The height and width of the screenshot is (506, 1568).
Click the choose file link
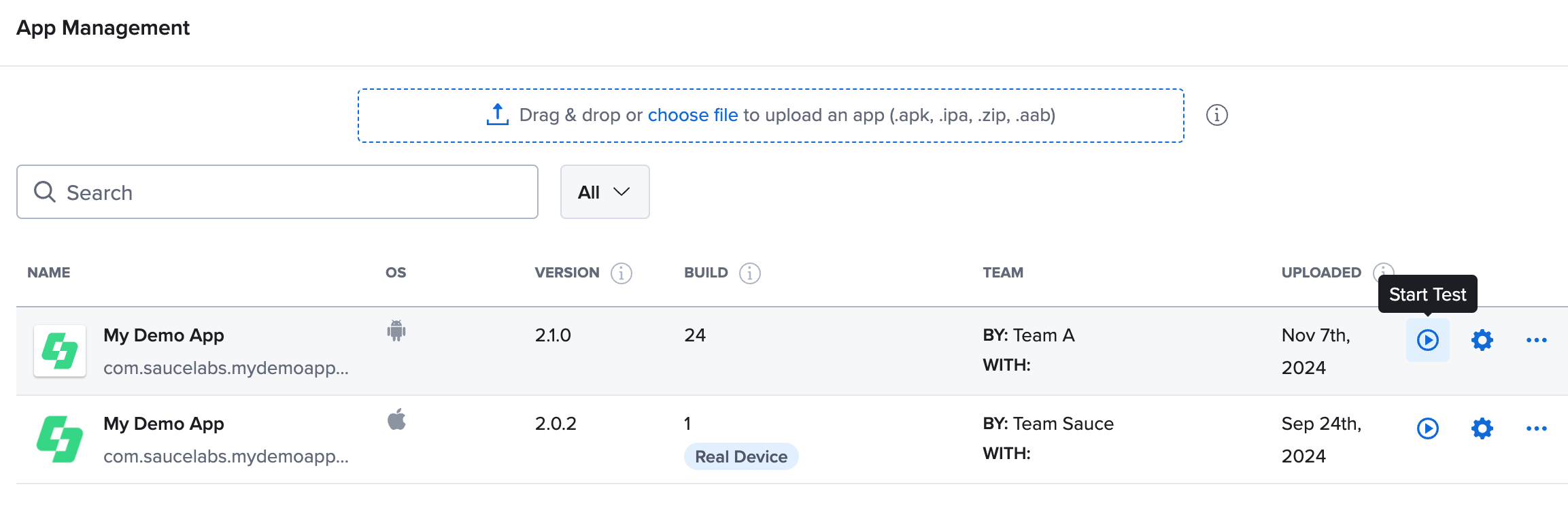click(692, 115)
